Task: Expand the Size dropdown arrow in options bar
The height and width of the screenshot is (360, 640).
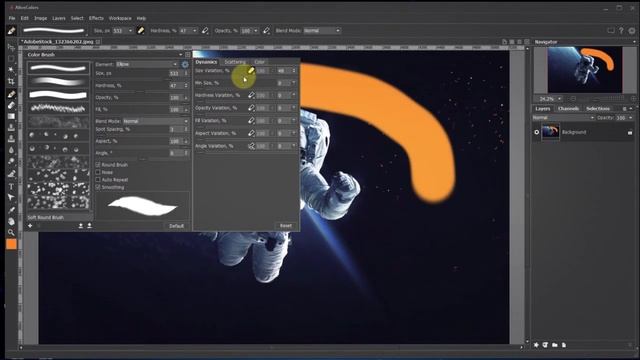Action: click(x=130, y=31)
